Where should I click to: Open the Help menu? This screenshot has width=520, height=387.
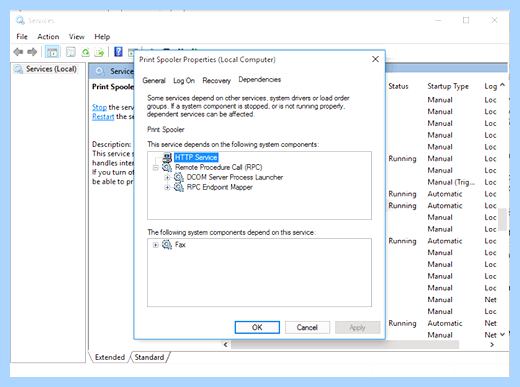(102, 37)
